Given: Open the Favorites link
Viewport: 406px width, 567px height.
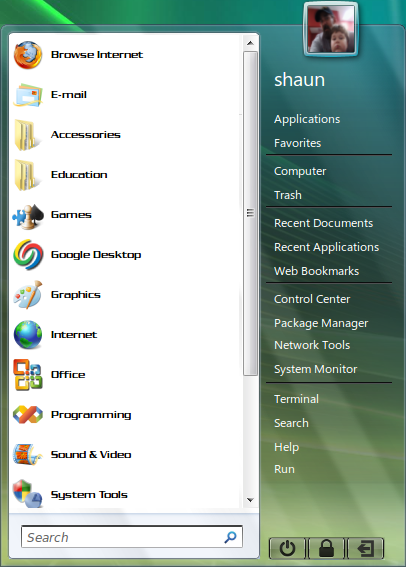Looking at the screenshot, I should coord(298,143).
